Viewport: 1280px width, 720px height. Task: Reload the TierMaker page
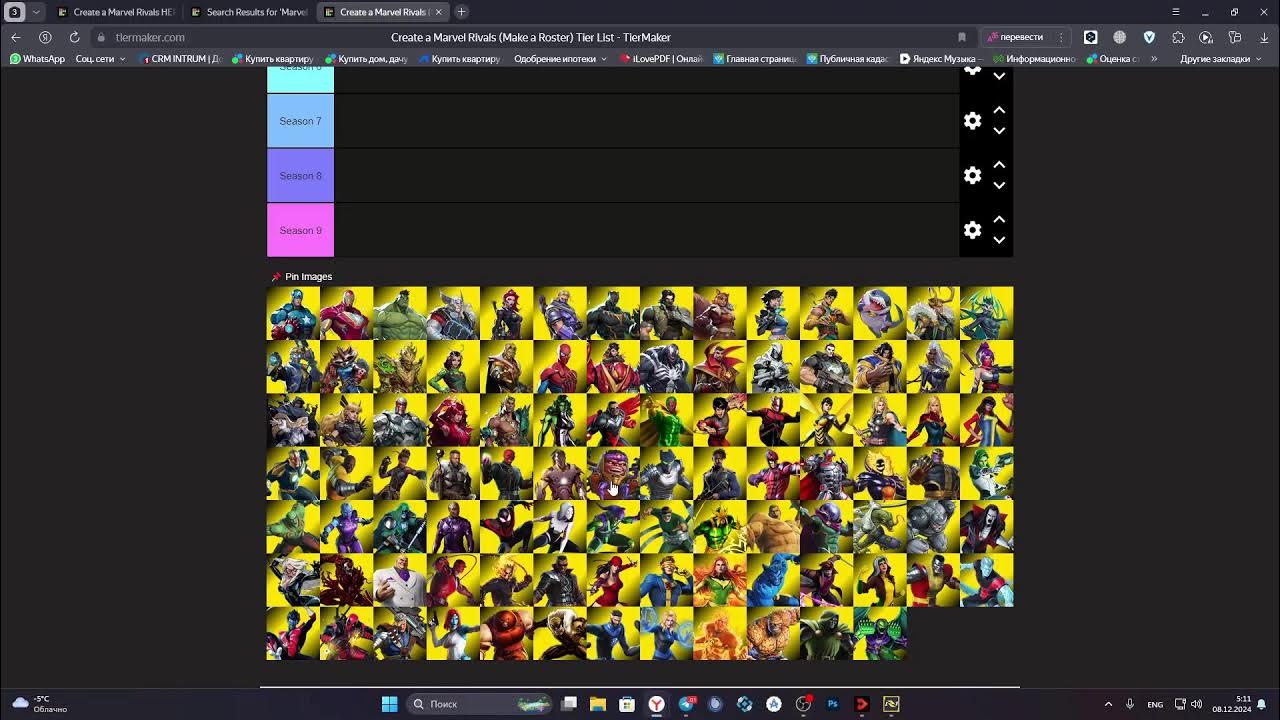[x=74, y=37]
